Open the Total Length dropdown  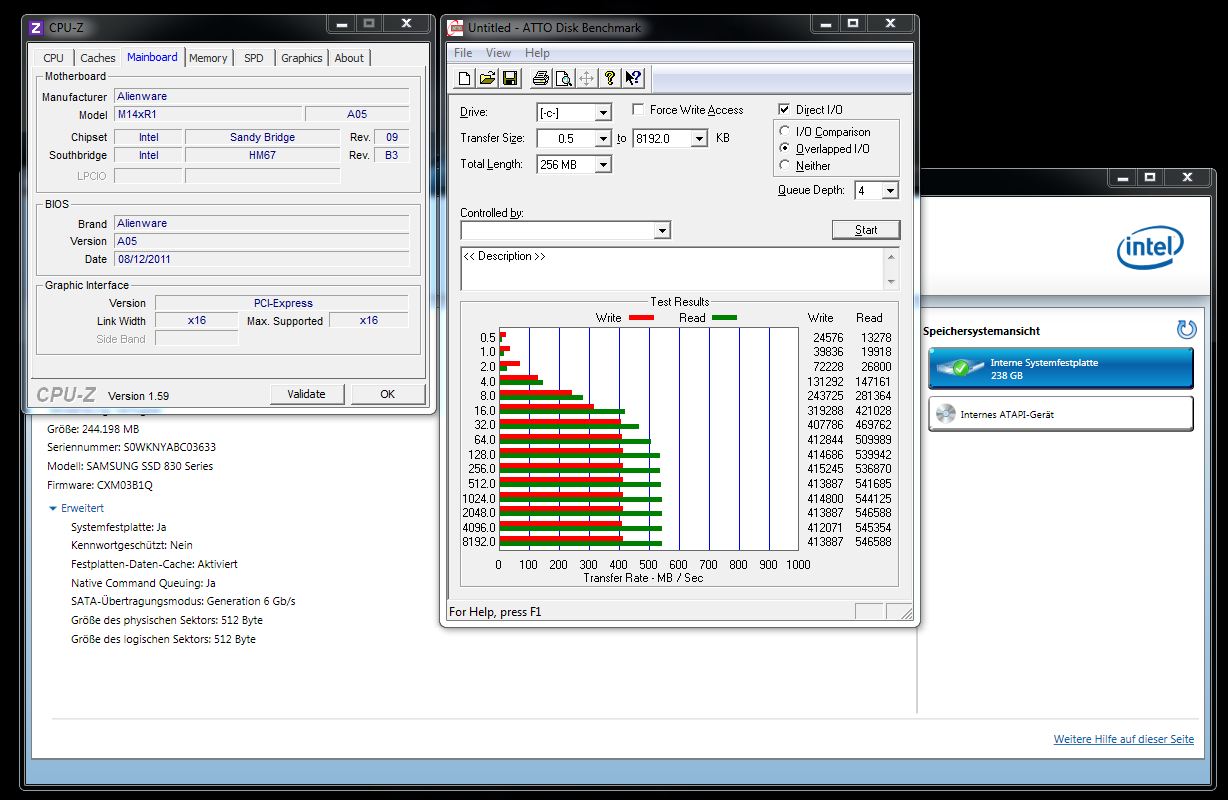point(603,164)
